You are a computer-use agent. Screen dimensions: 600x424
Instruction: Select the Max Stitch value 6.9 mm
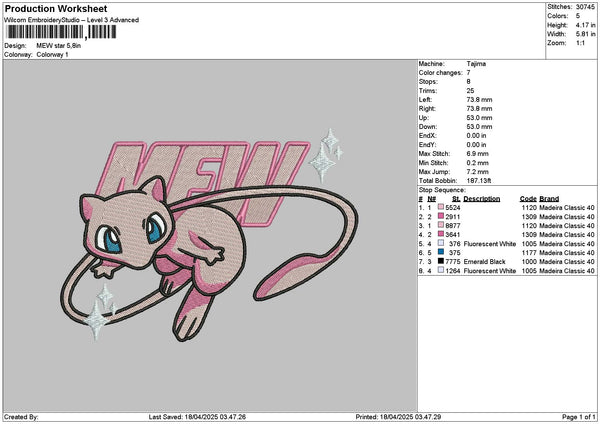pyautogui.click(x=478, y=153)
